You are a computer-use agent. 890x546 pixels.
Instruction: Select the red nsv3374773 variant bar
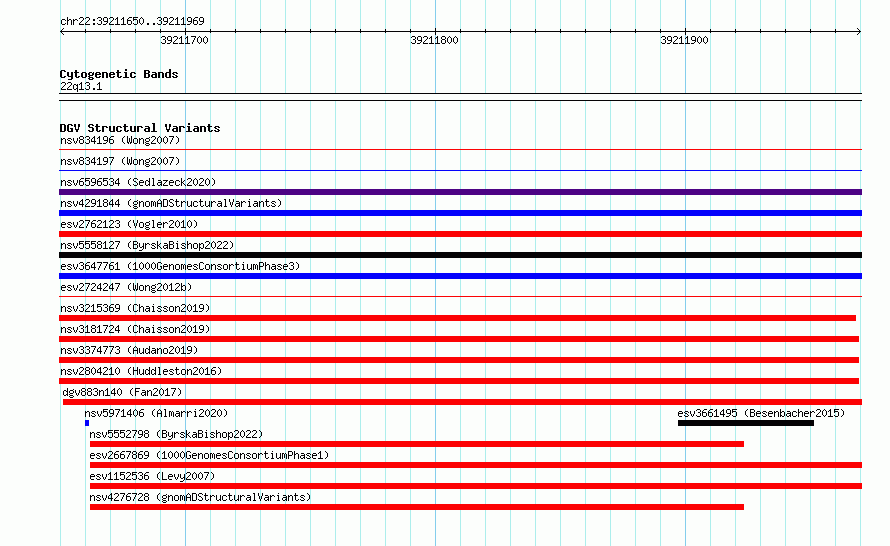[459, 360]
